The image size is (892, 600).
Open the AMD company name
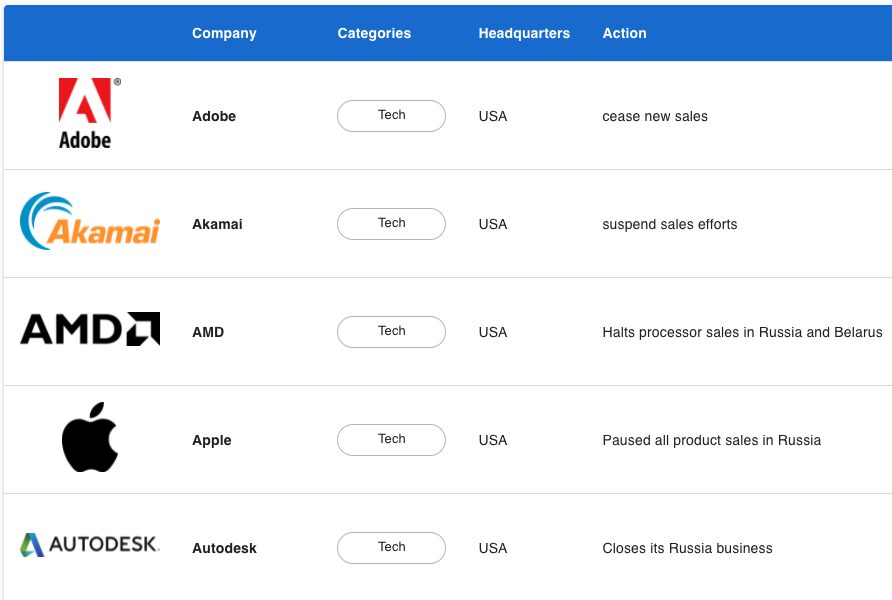[x=208, y=332]
